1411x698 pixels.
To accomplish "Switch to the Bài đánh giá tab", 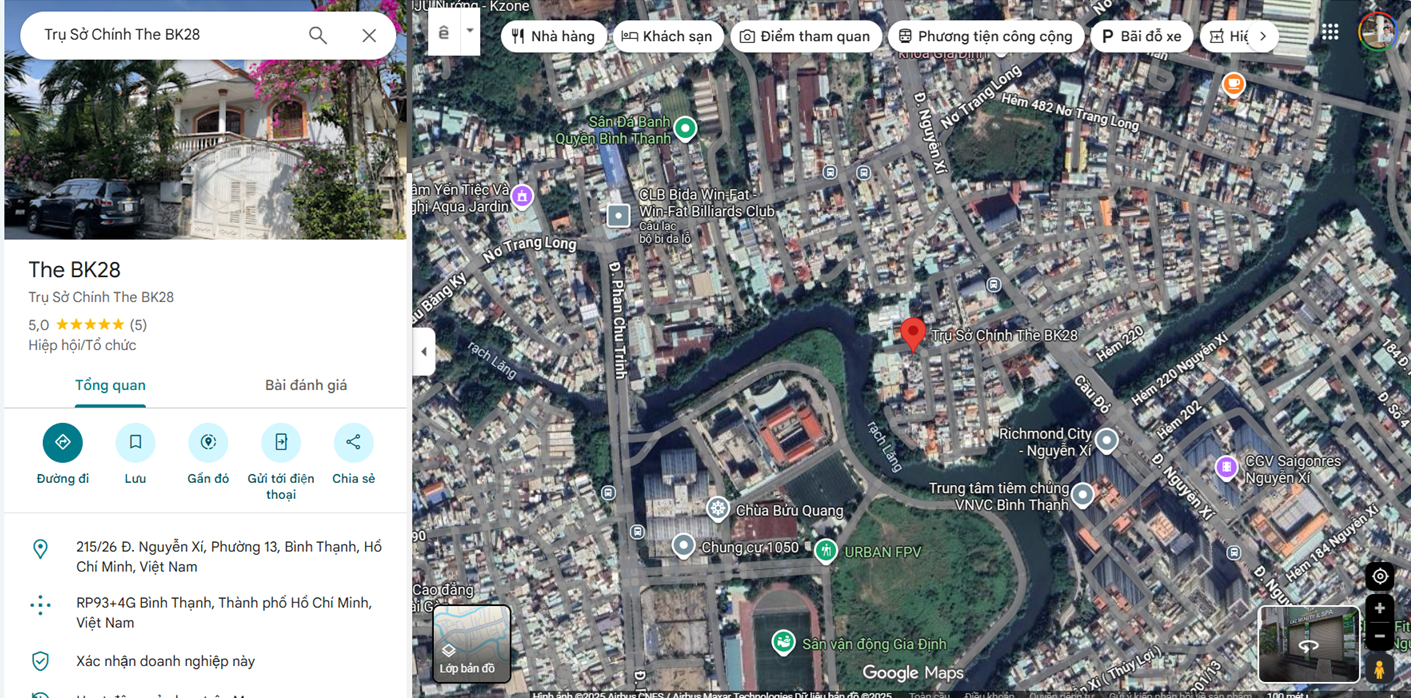I will pos(306,385).
